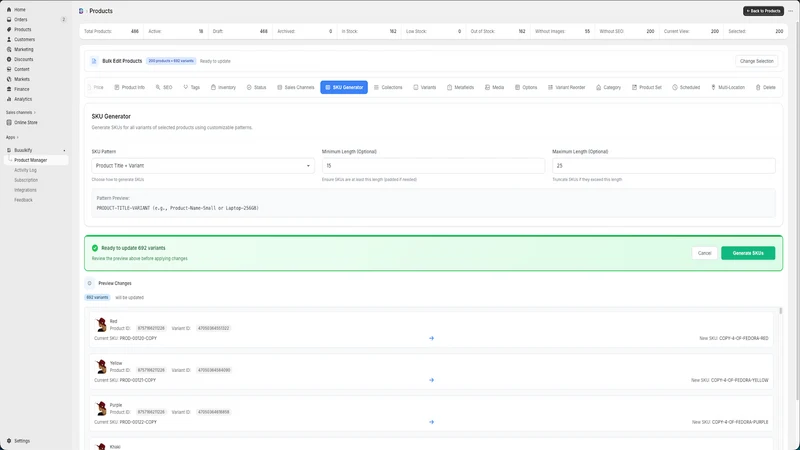Click the Generate SKUs button

tap(748, 253)
